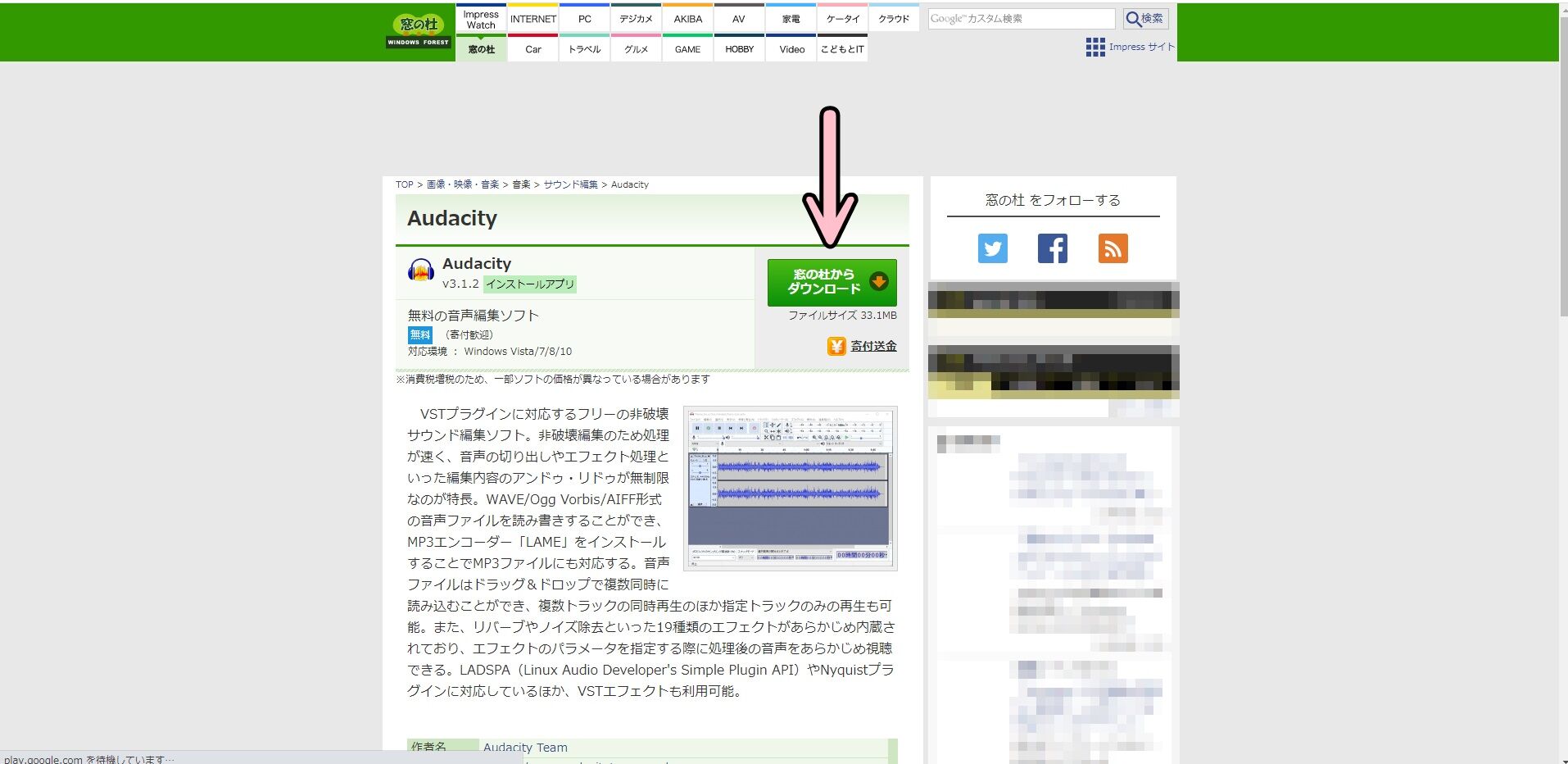The image size is (1568, 764).
Task: Click the Windows Vista/7/8/10 compatibility text
Action: 518,351
